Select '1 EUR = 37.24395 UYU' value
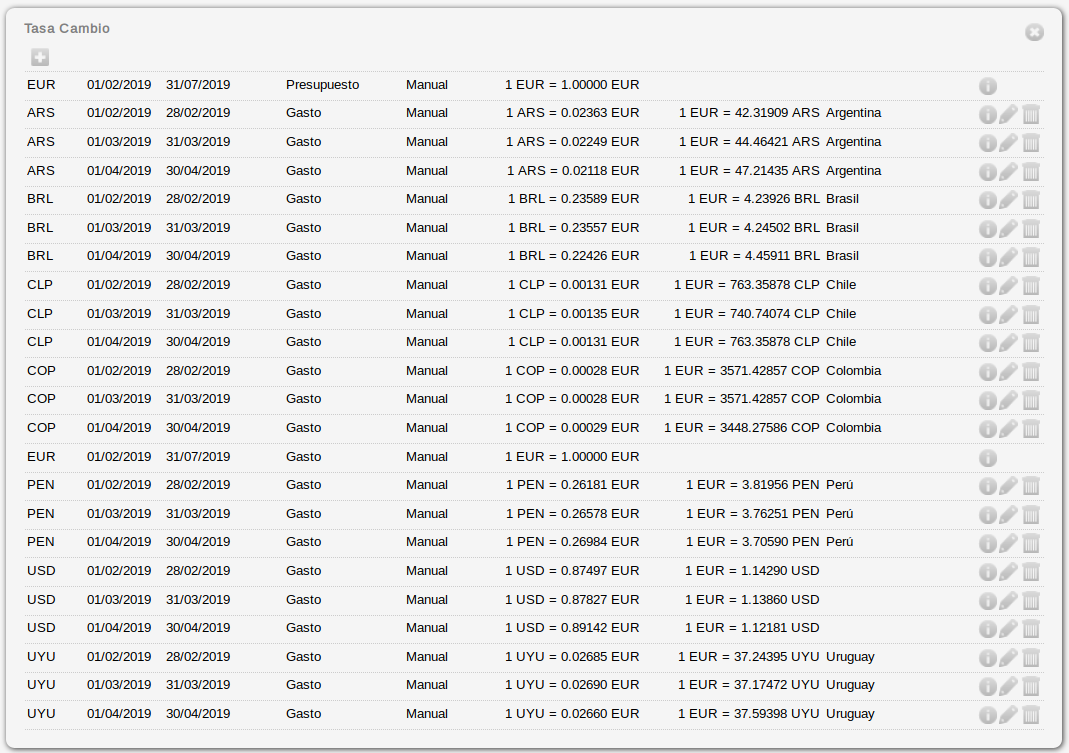Image resolution: width=1069 pixels, height=753 pixels. point(749,657)
